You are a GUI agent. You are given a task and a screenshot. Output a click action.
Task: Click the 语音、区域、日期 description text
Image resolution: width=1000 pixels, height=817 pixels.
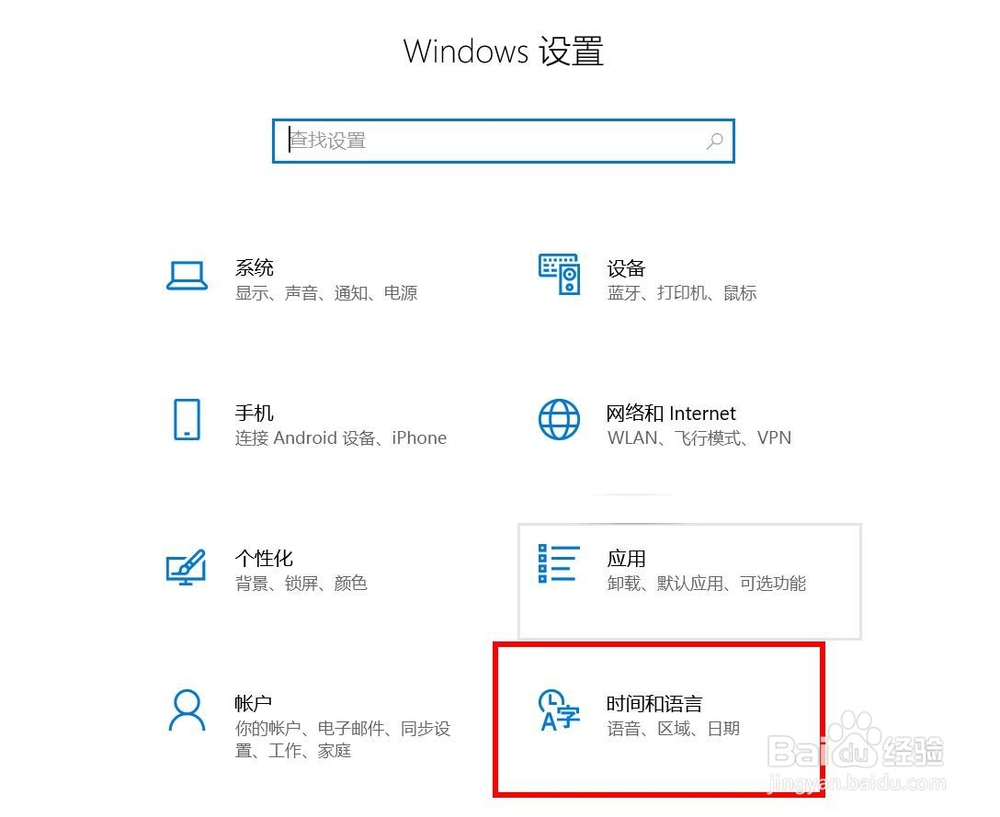(673, 728)
